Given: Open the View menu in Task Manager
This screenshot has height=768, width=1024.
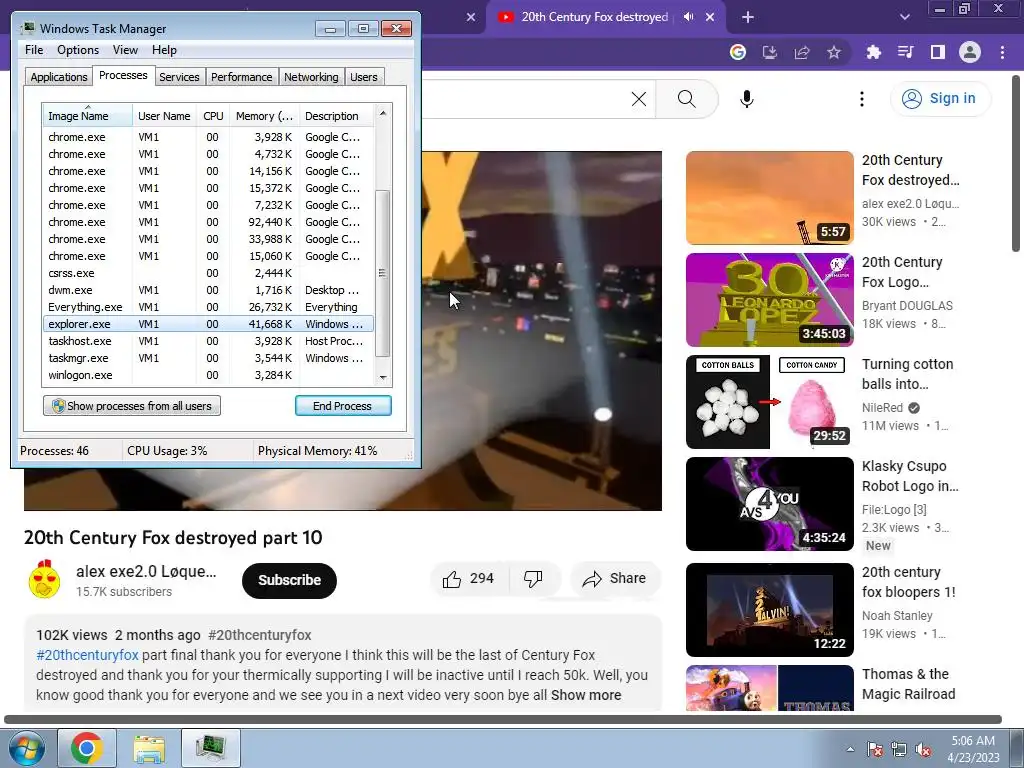Looking at the screenshot, I should 125,50.
